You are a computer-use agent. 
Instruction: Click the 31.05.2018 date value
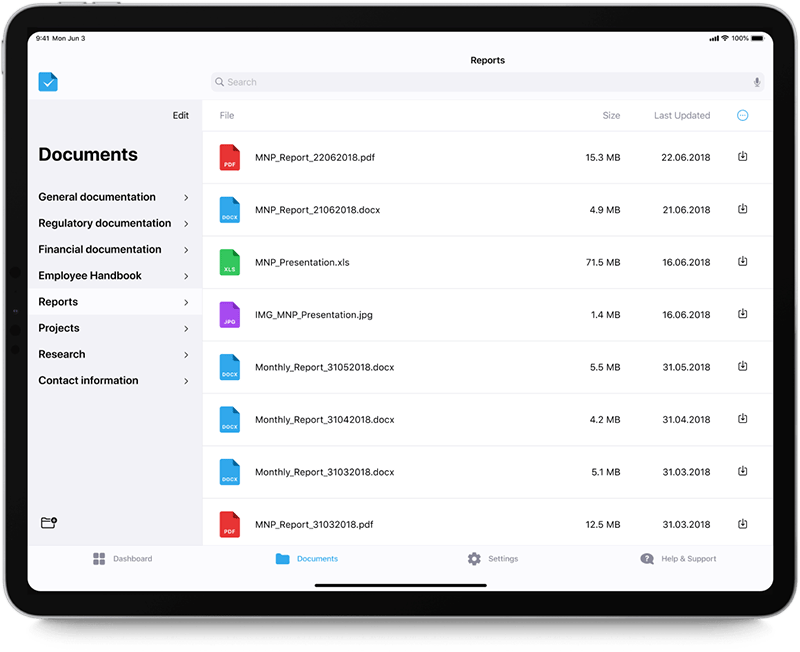686,367
